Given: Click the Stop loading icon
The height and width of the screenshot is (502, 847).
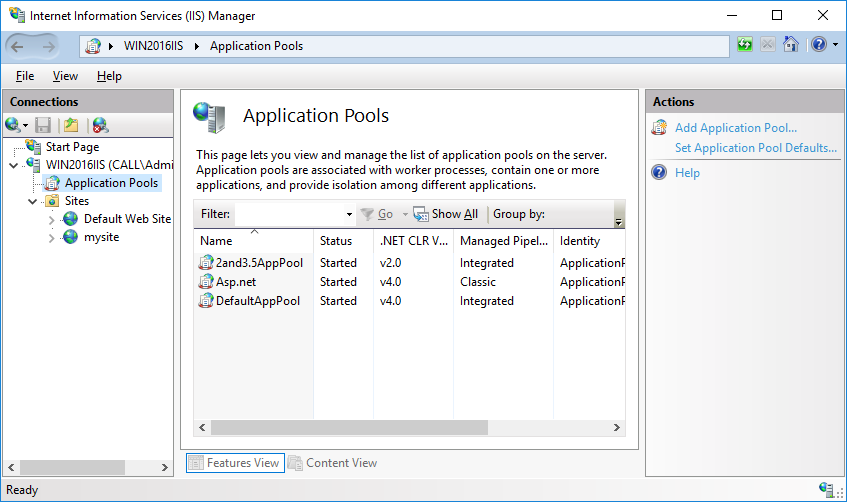Looking at the screenshot, I should (768, 44).
